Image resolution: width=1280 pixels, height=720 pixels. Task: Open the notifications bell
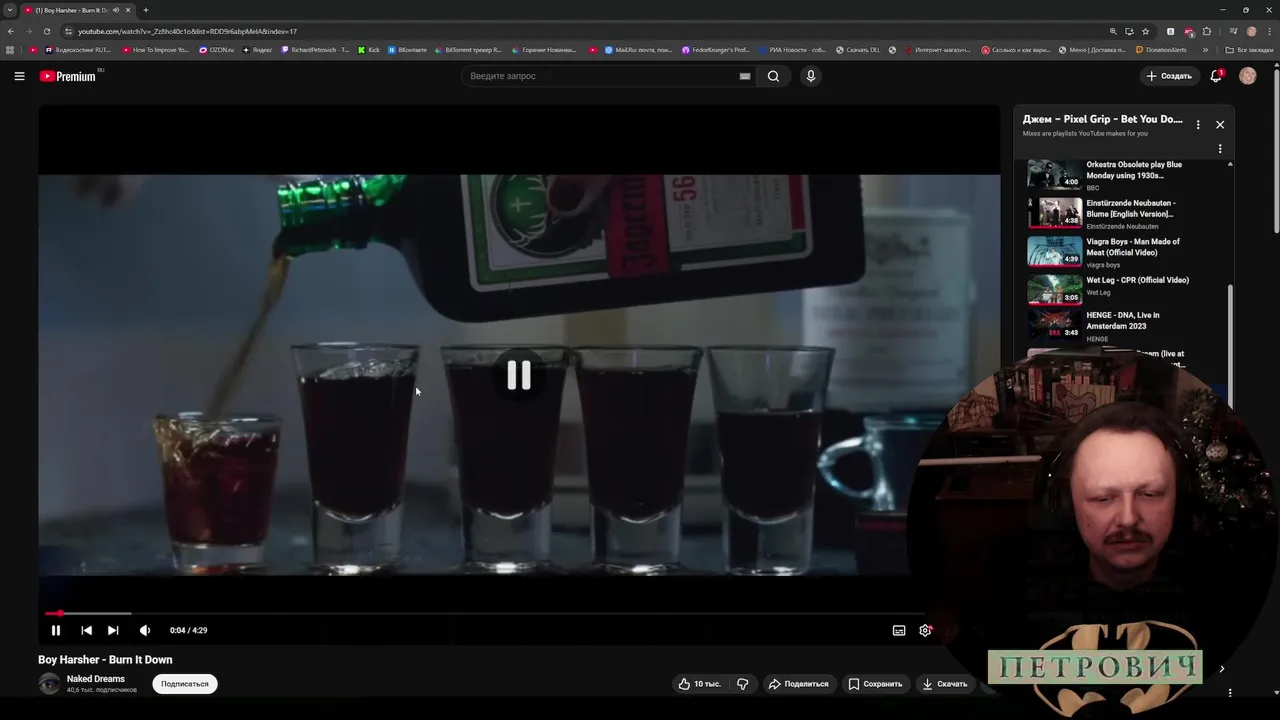[1216, 76]
